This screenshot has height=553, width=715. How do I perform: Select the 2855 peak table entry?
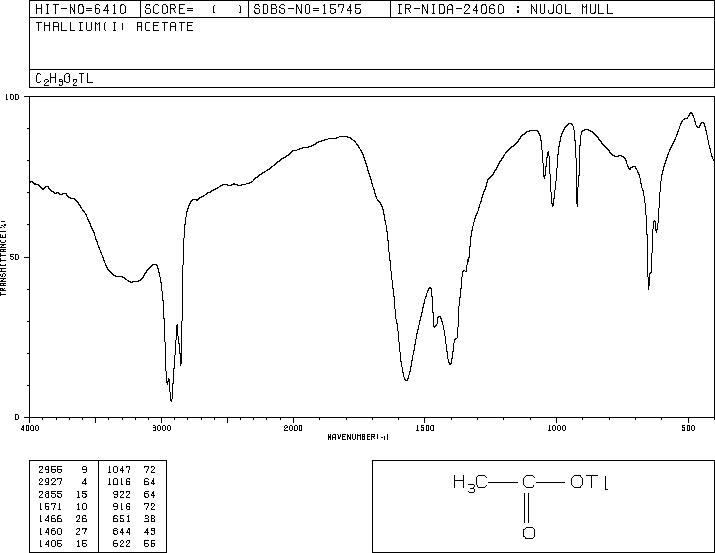[50, 494]
